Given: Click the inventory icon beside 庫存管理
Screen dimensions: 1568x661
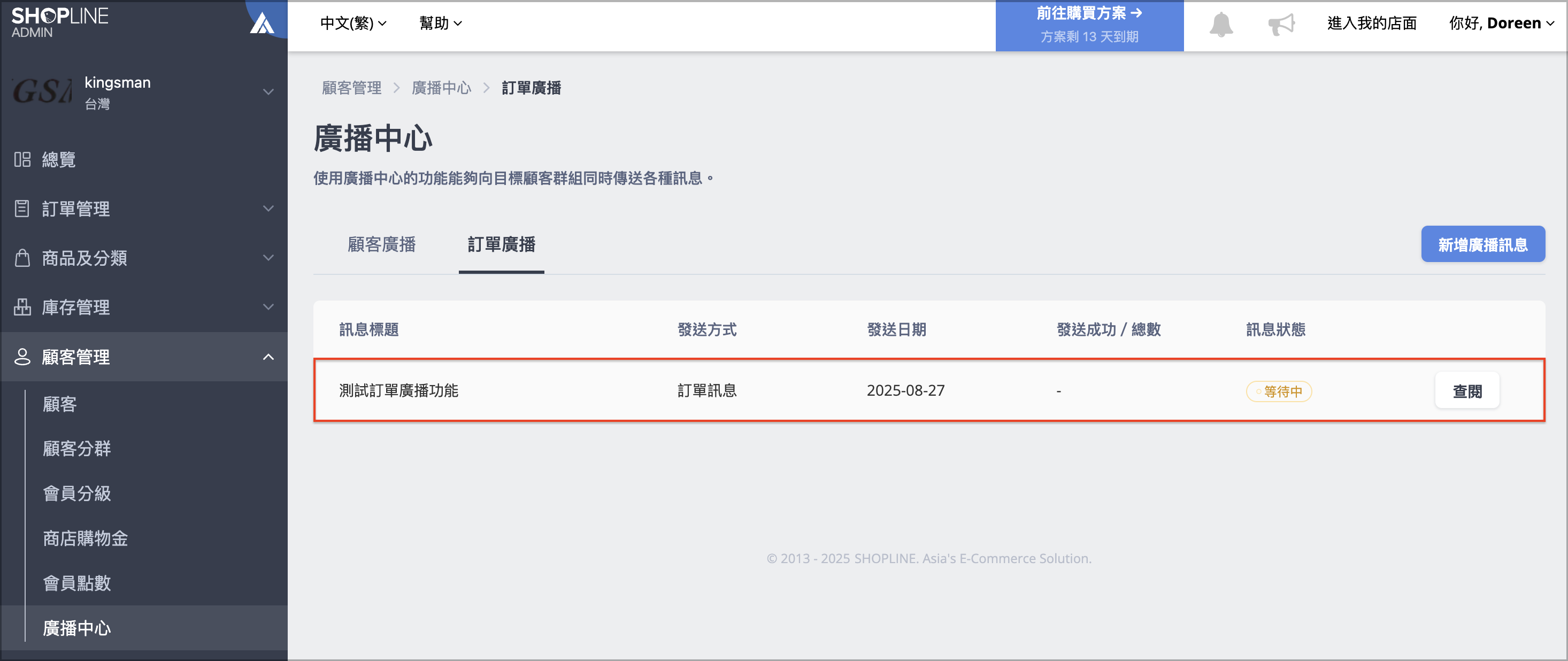Looking at the screenshot, I should pyautogui.click(x=22, y=308).
